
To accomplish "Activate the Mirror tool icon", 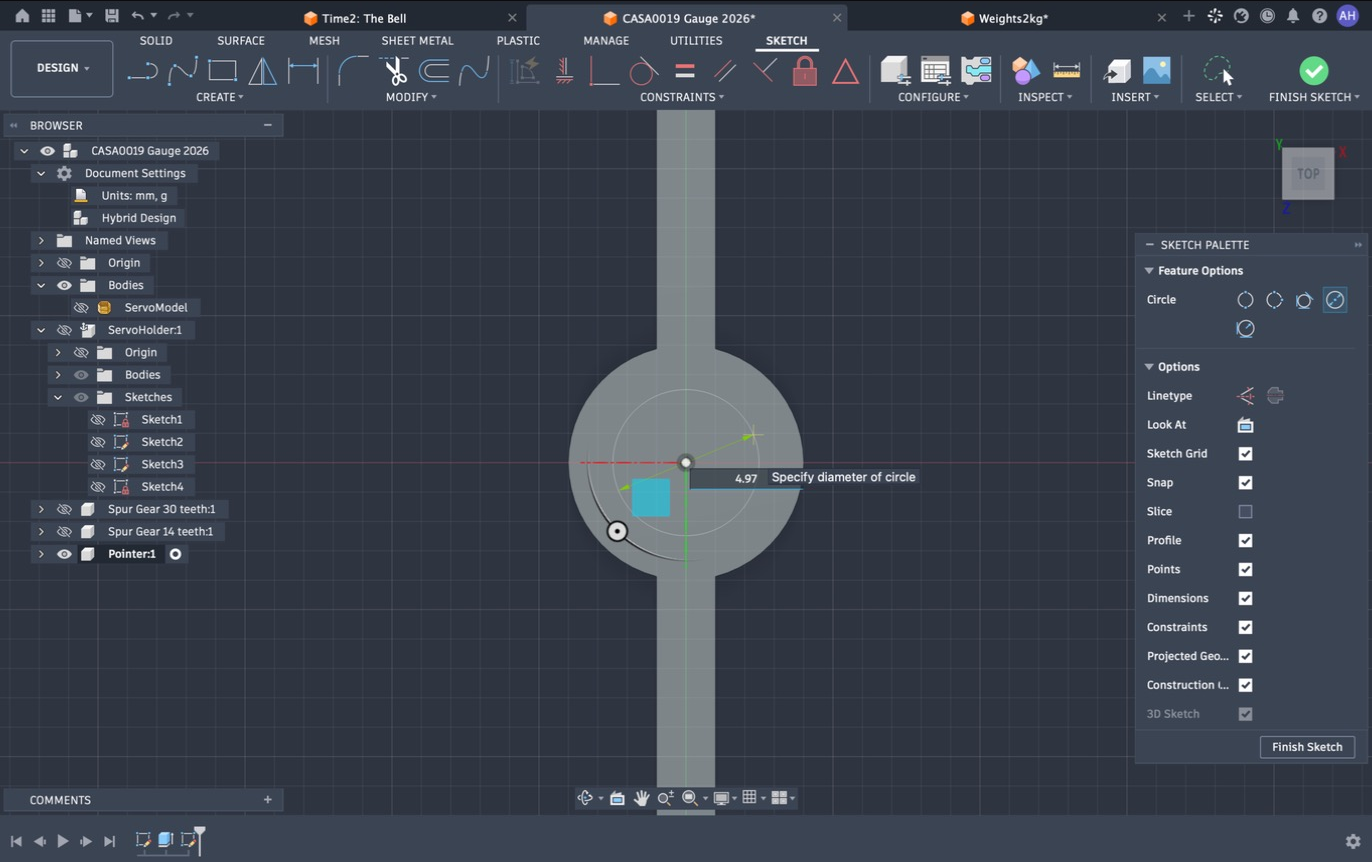I will [x=262, y=70].
